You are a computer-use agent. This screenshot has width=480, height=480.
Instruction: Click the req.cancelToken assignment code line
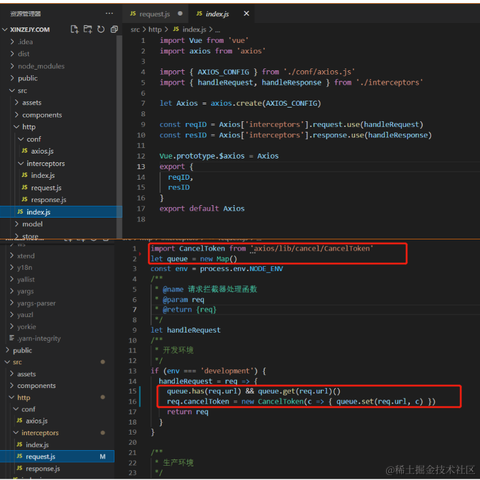(301, 402)
